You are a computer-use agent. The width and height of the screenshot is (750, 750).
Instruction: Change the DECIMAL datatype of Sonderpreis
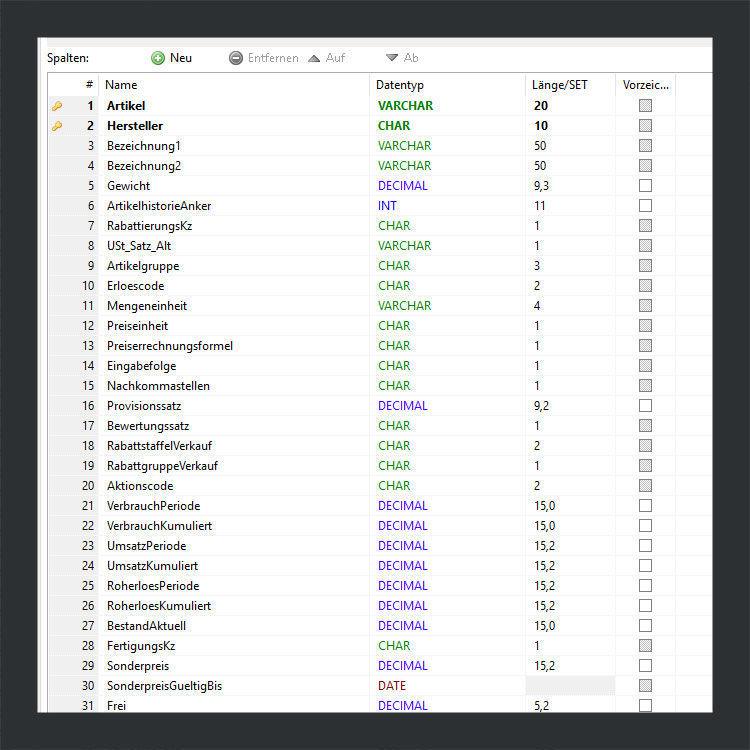(403, 666)
